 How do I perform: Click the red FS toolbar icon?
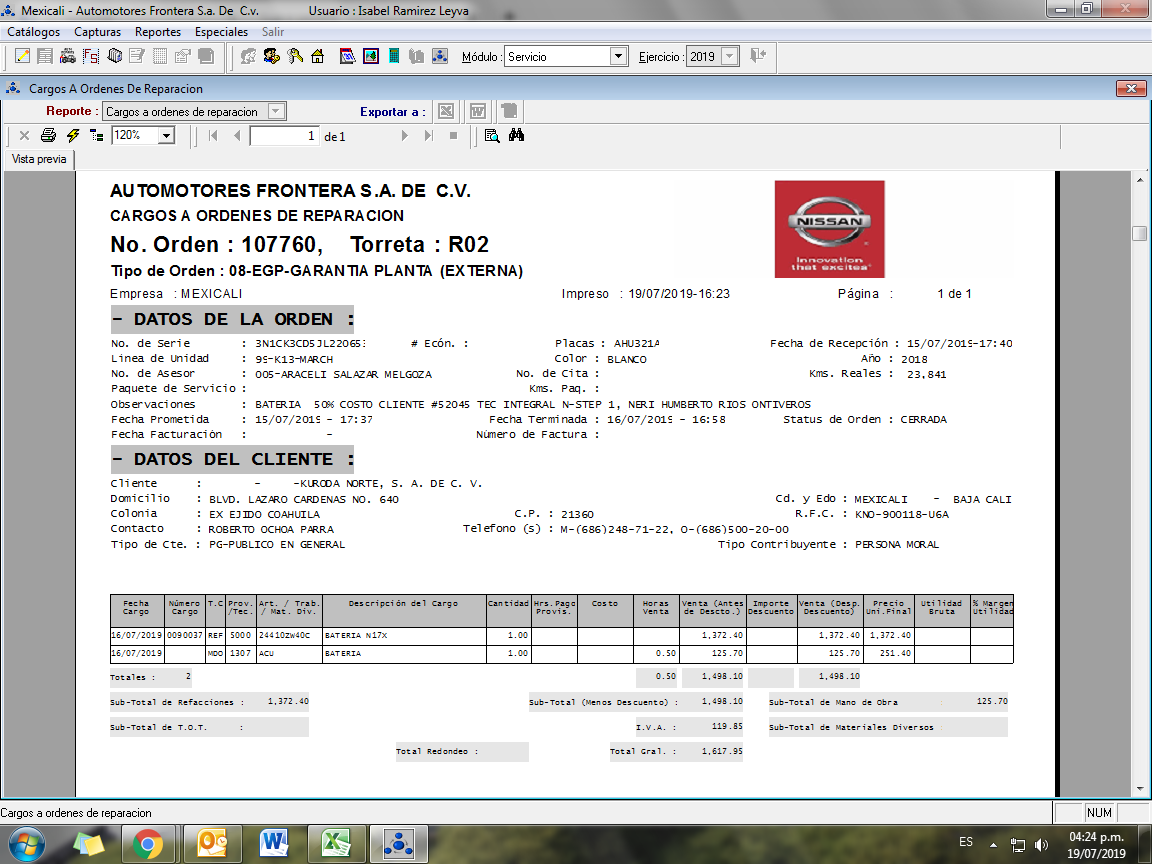pyautogui.click(x=90, y=57)
